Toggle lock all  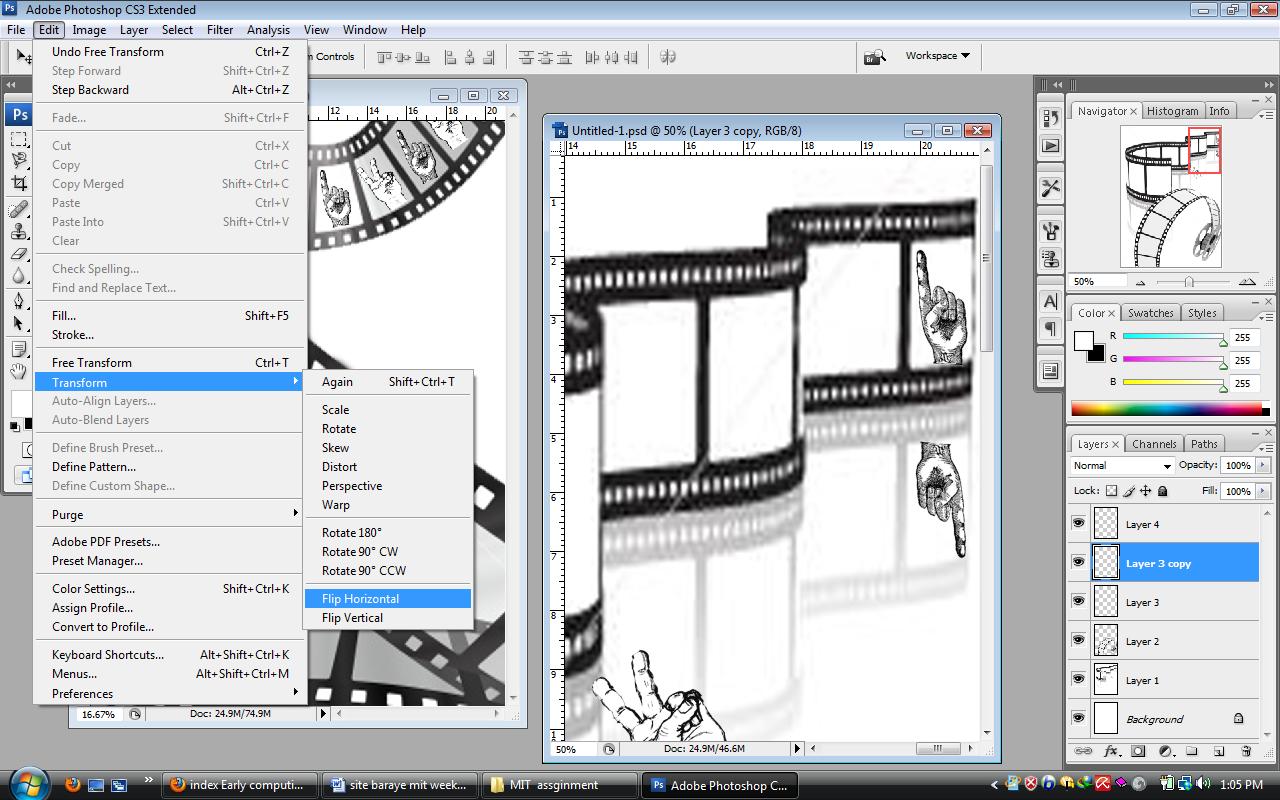pyautogui.click(x=1162, y=491)
